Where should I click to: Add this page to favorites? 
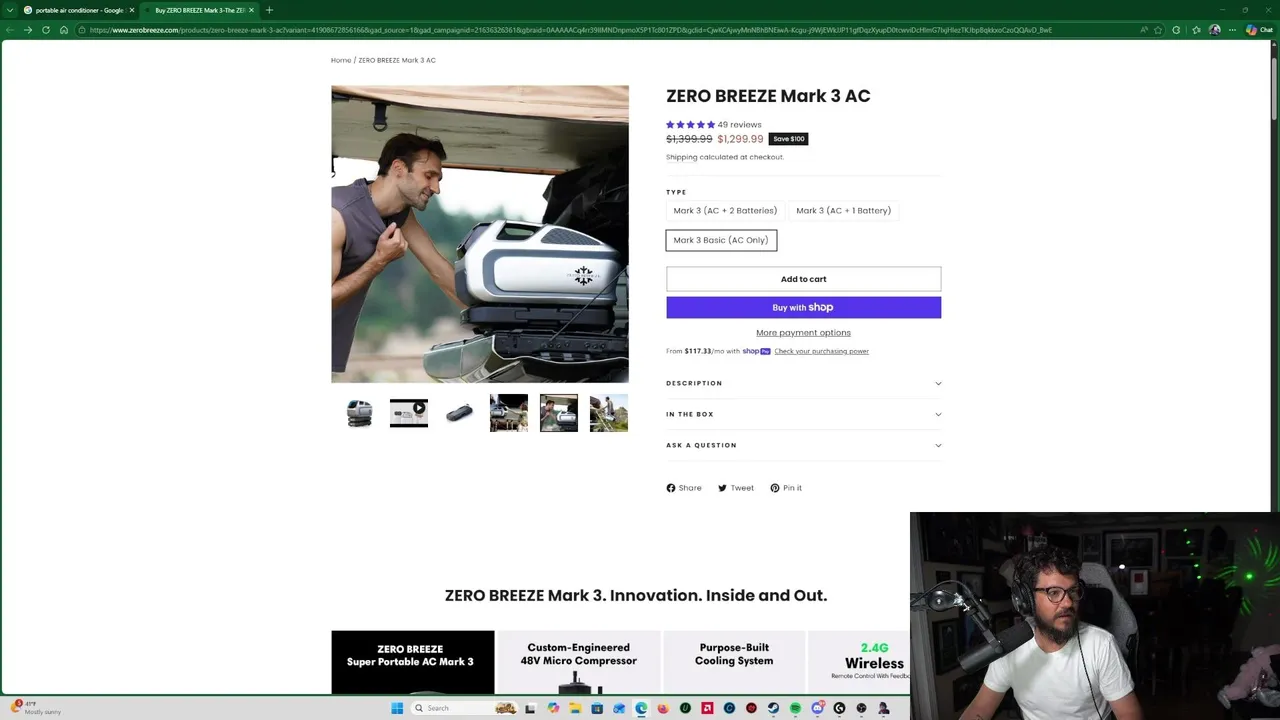[x=1158, y=30]
